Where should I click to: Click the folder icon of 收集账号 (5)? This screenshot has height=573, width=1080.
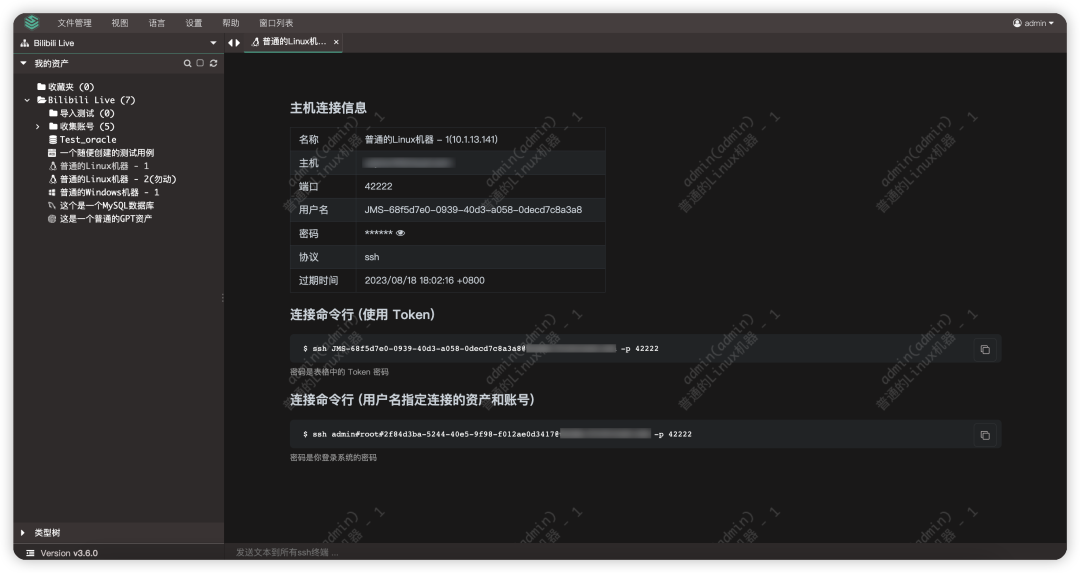53,126
